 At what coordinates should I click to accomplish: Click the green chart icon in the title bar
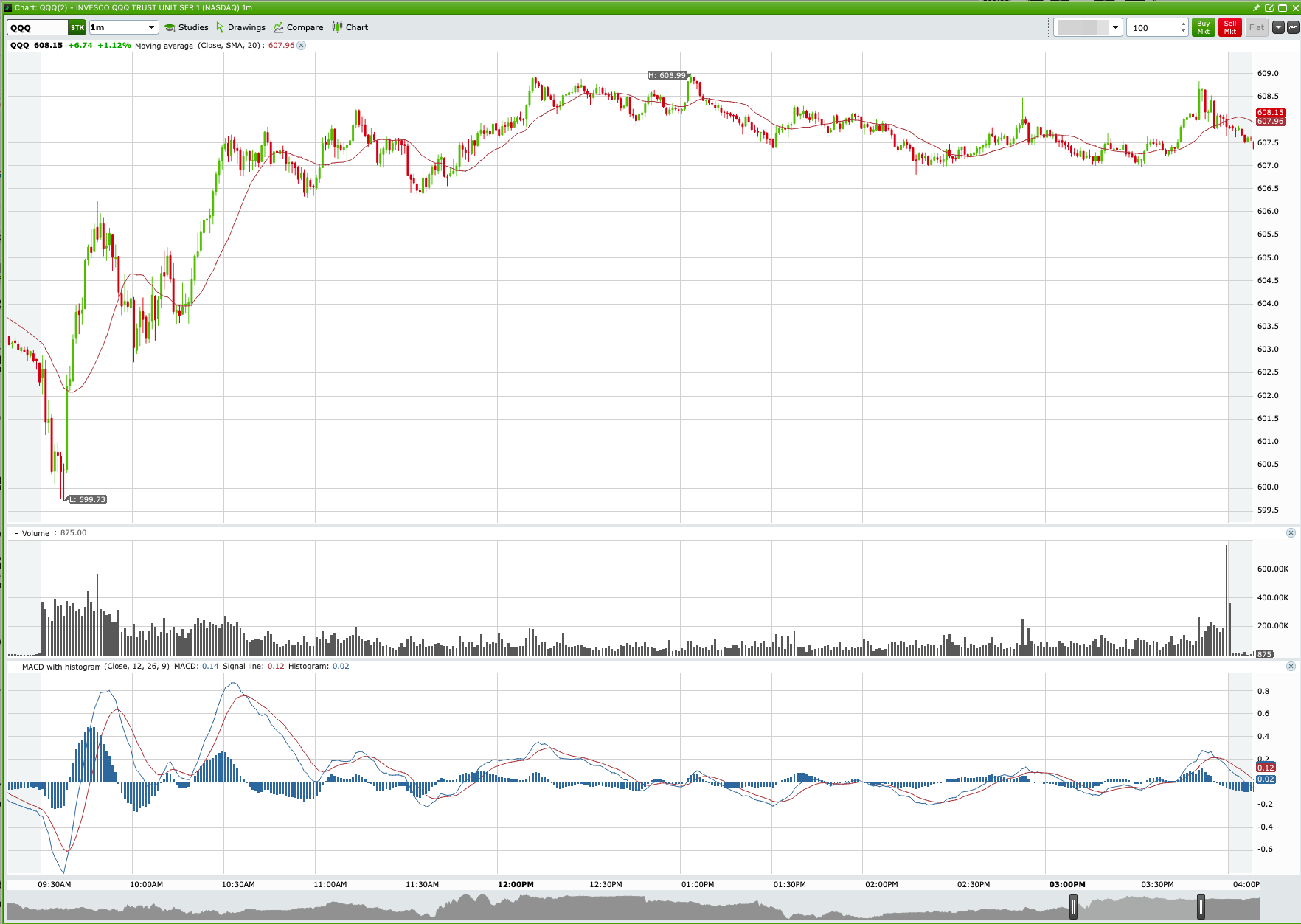[x=7, y=7]
